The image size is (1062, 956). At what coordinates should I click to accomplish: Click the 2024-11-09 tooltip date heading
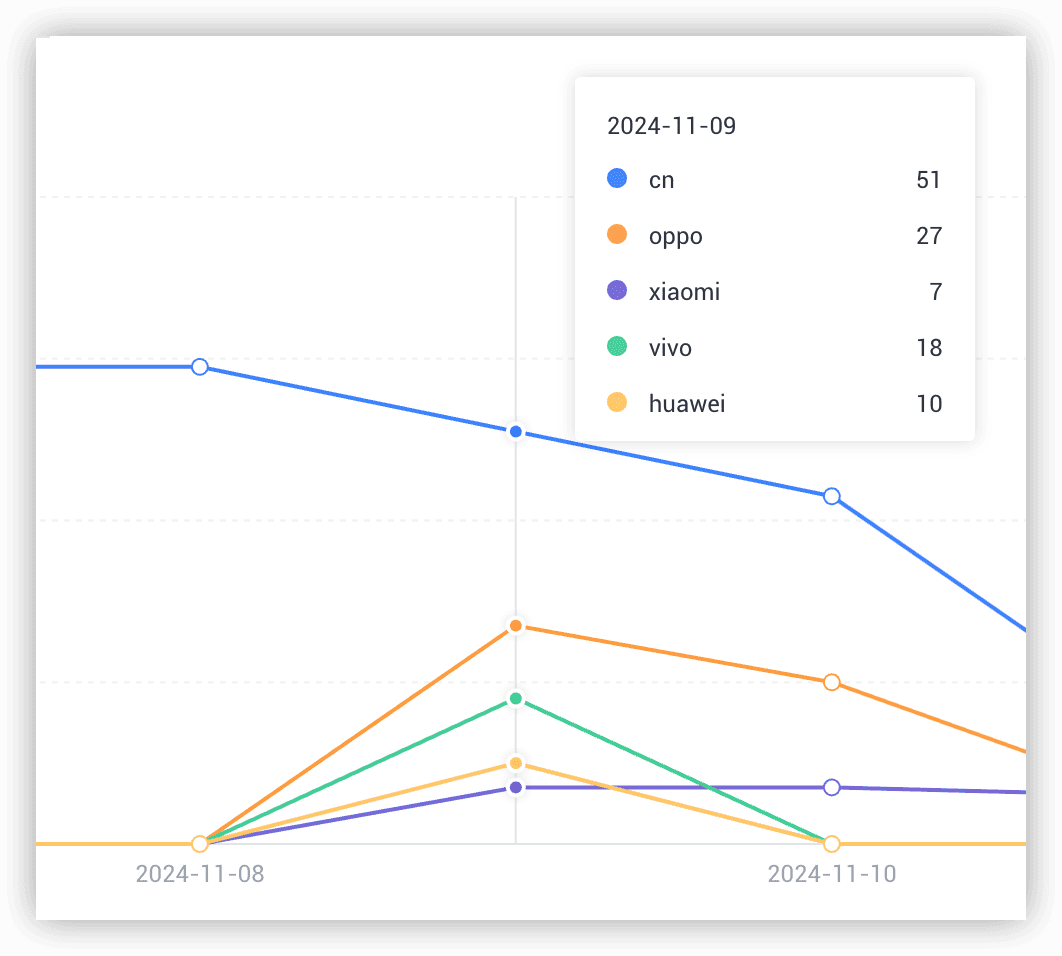672,126
